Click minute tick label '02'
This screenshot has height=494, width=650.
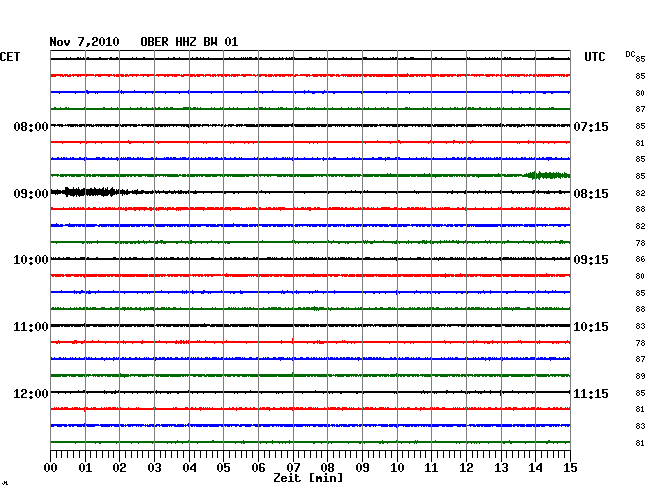[119, 467]
